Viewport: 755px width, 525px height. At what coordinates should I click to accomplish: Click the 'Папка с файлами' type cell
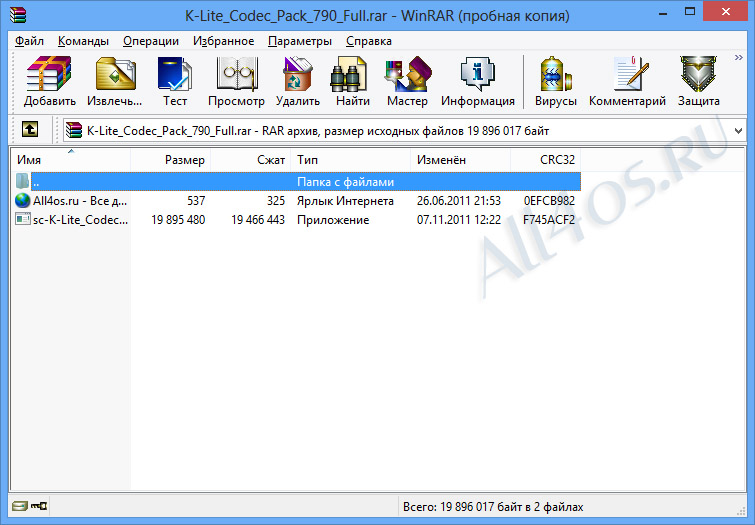346,182
